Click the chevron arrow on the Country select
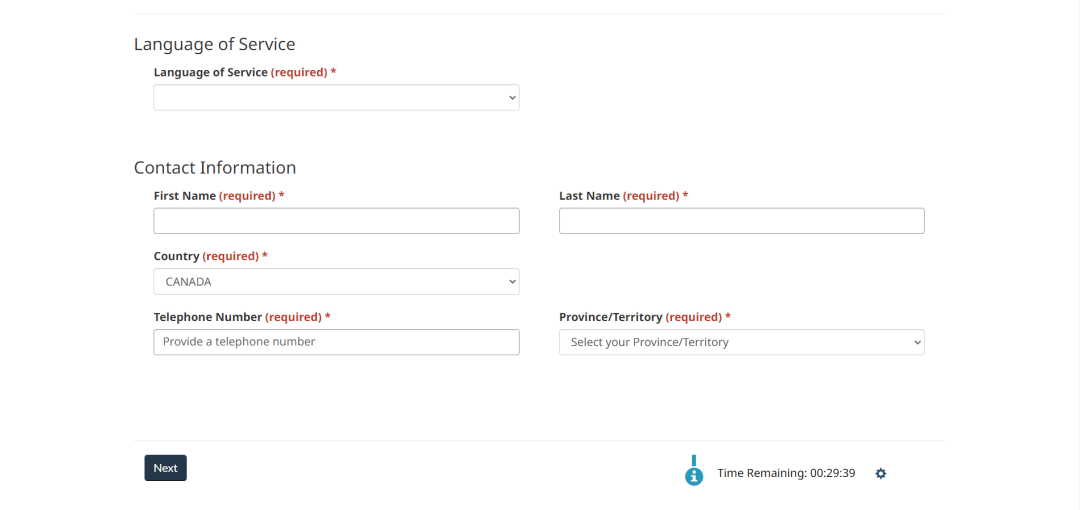 tap(512, 282)
